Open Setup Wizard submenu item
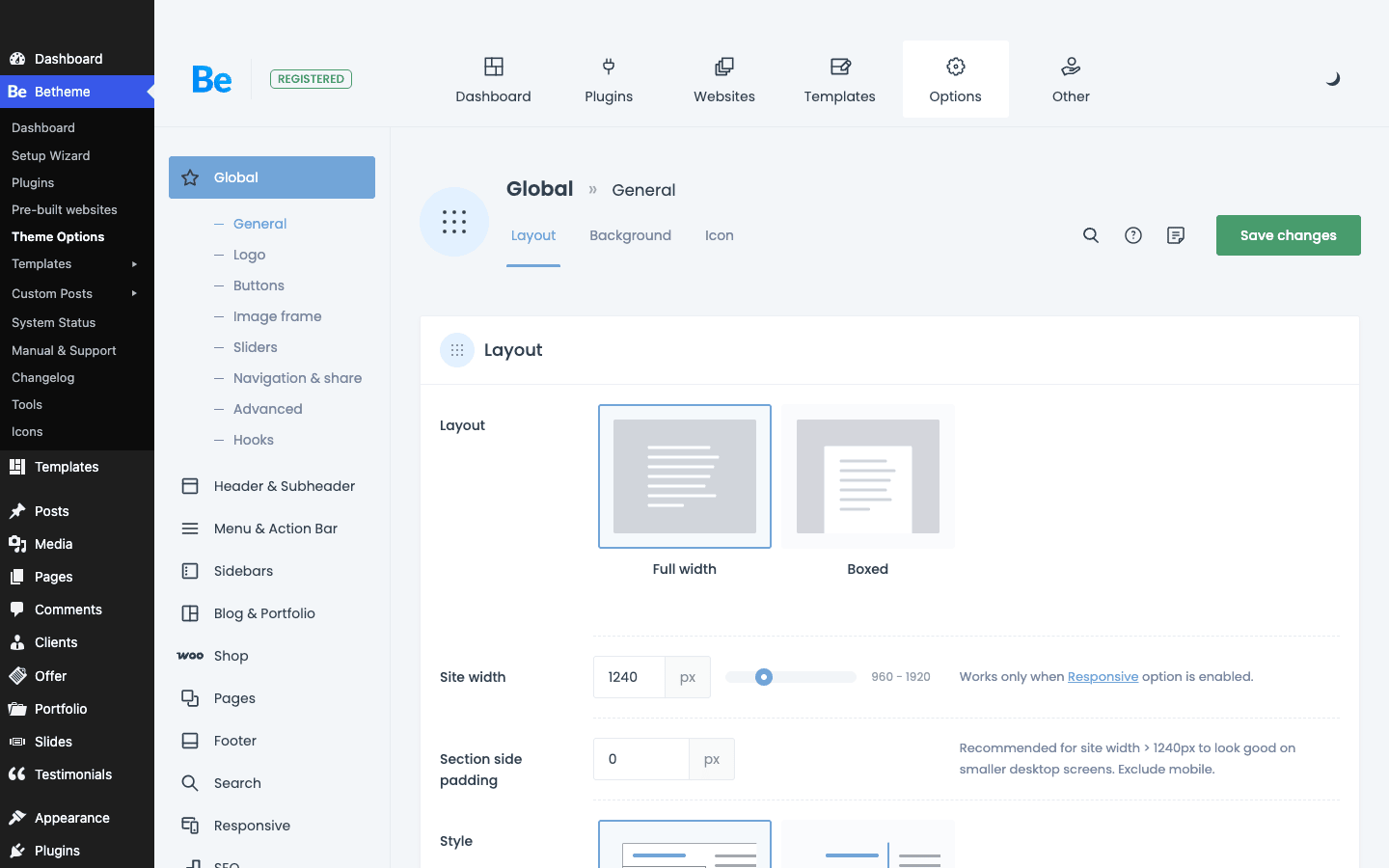Image resolution: width=1389 pixels, height=868 pixels. [50, 155]
